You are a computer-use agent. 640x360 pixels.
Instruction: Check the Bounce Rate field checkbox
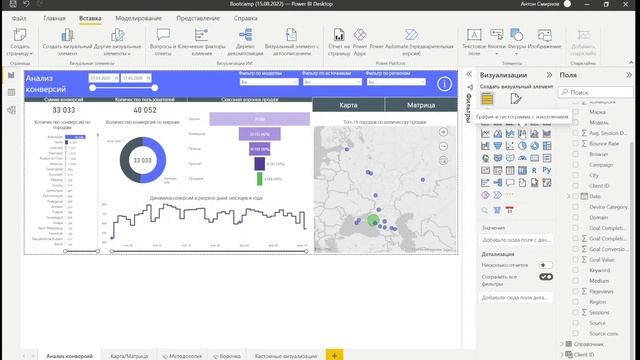[576, 144]
